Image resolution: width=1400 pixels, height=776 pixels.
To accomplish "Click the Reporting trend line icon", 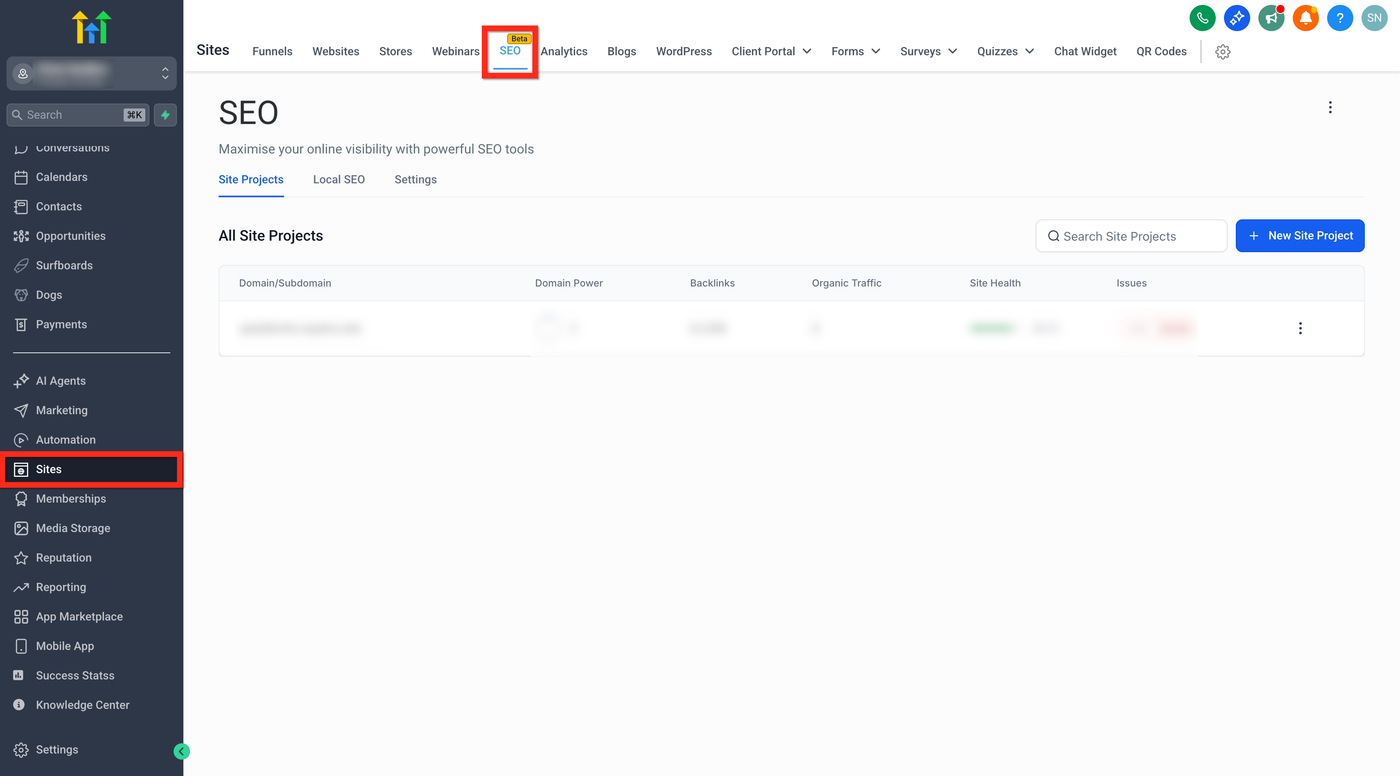I will 21,587.
